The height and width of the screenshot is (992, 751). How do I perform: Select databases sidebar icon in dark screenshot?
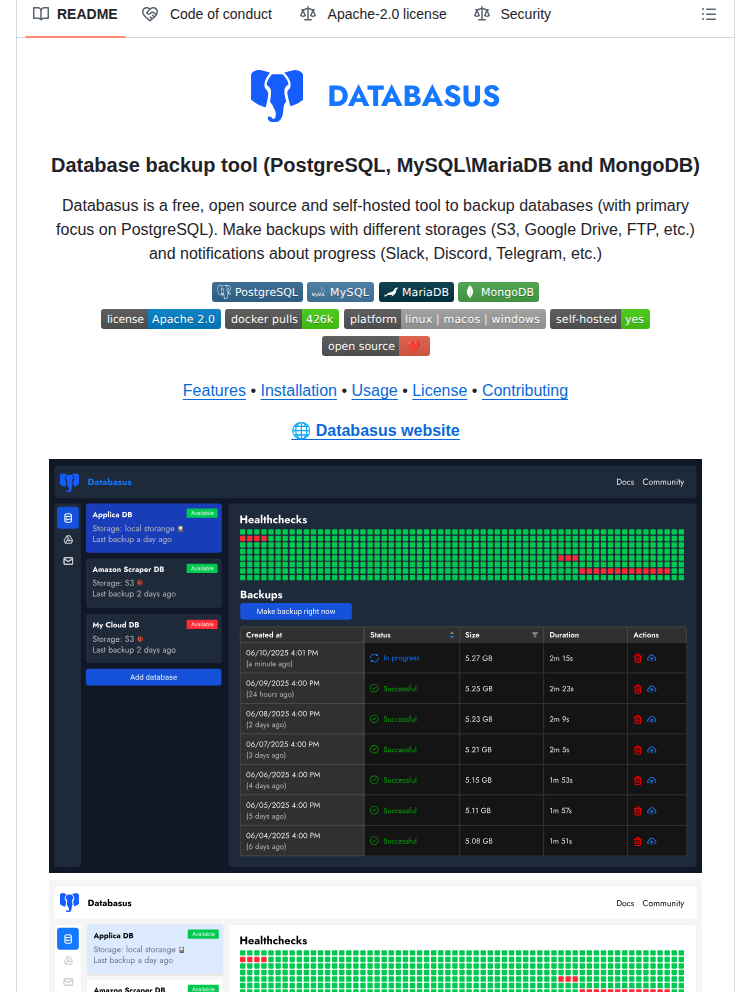68,518
